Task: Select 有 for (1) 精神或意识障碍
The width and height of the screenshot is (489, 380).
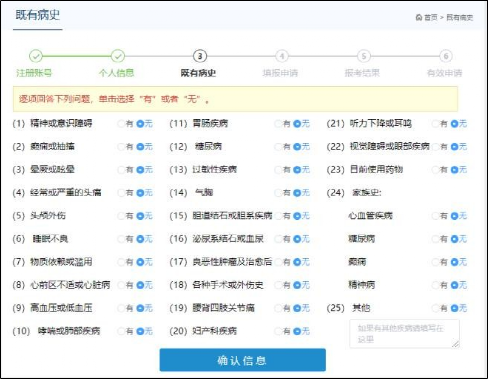Action: (121, 124)
